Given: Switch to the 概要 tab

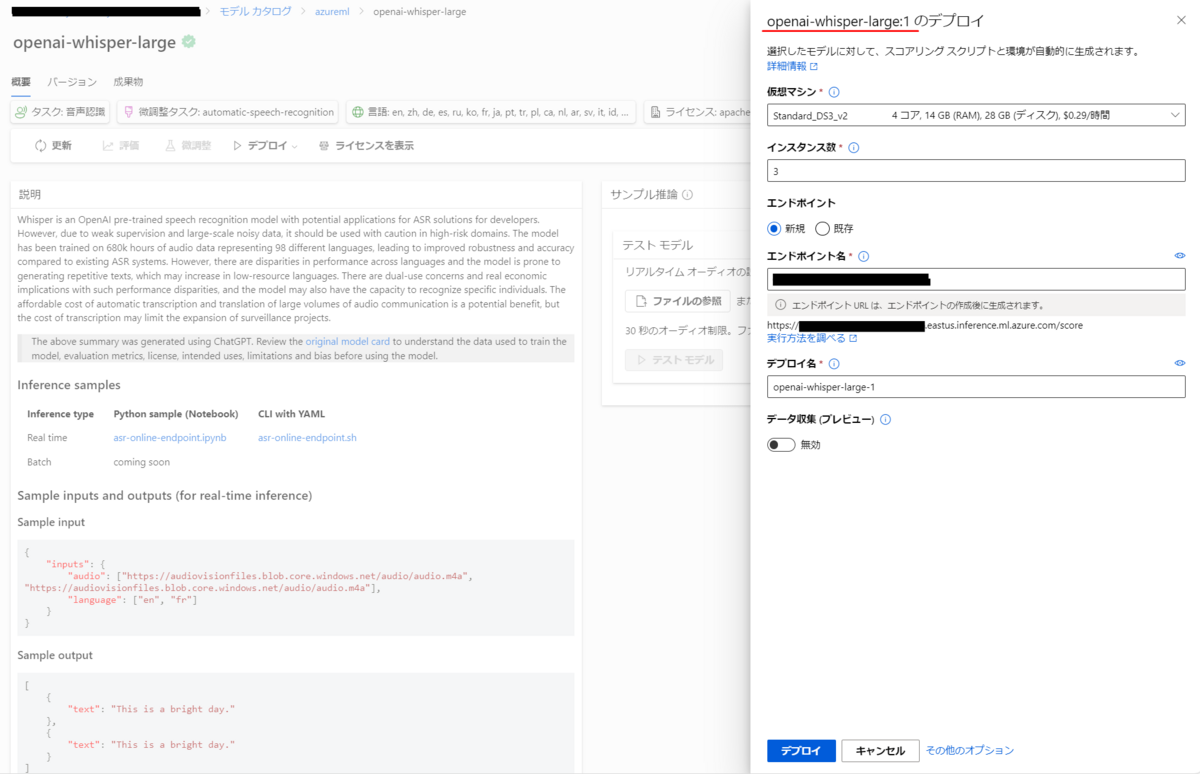Looking at the screenshot, I should (21, 82).
